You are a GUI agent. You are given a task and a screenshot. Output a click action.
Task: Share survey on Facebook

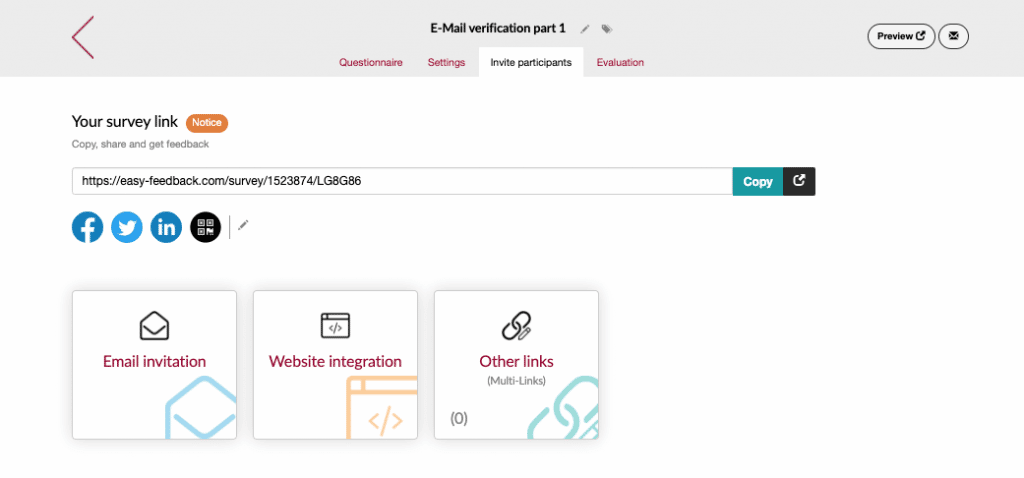(88, 227)
